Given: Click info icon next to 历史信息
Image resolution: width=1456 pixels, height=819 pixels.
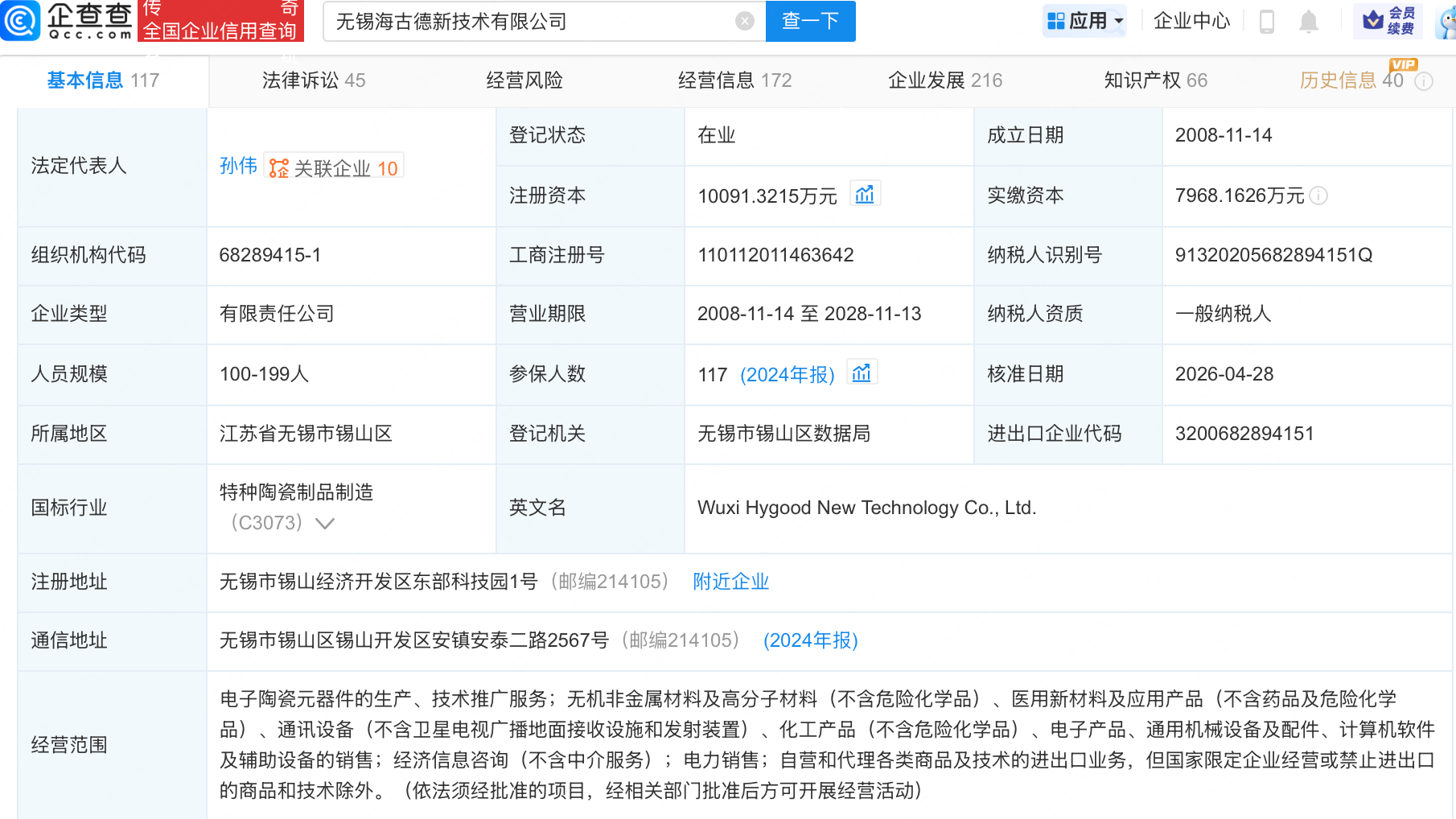Looking at the screenshot, I should [1424, 81].
